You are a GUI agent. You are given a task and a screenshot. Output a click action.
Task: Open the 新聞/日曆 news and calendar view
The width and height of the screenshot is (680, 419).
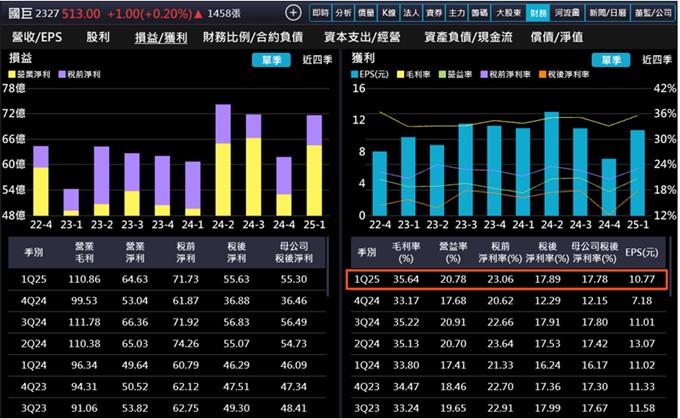pyautogui.click(x=604, y=13)
